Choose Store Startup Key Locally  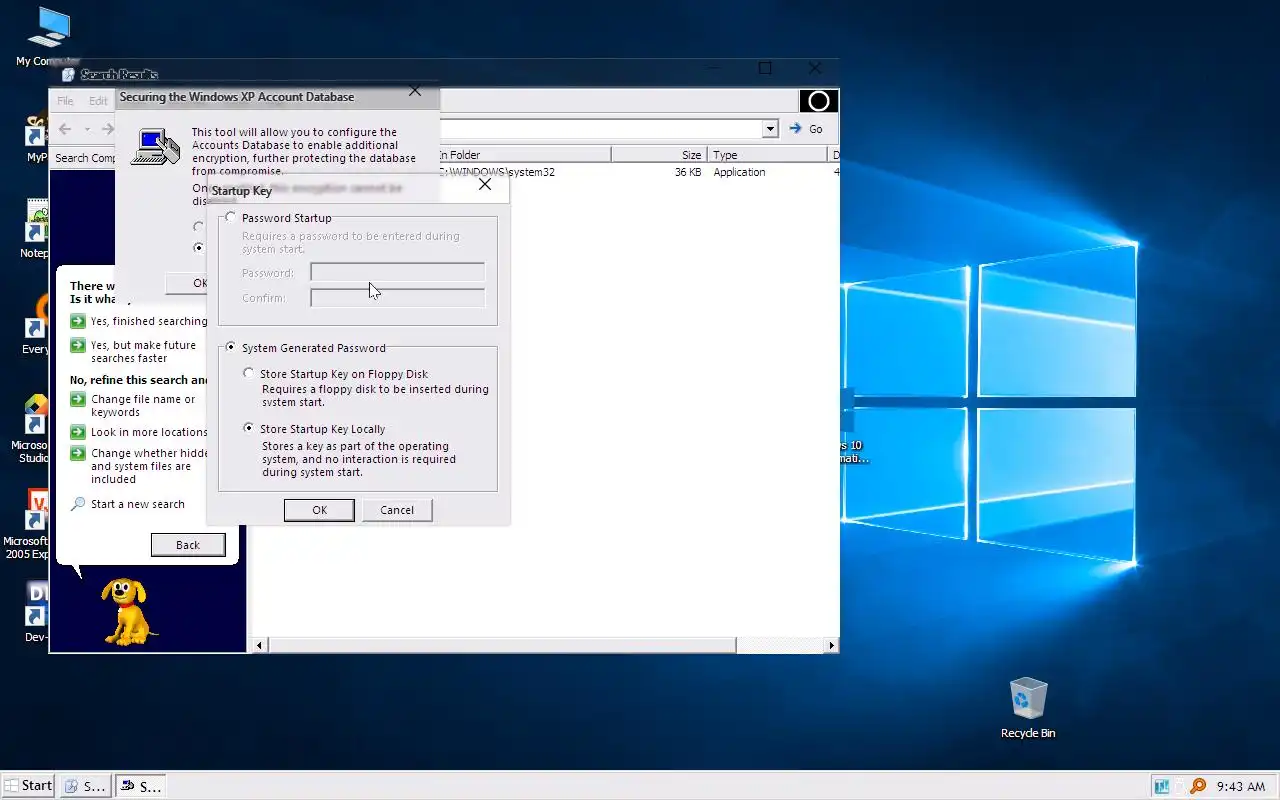(x=250, y=429)
